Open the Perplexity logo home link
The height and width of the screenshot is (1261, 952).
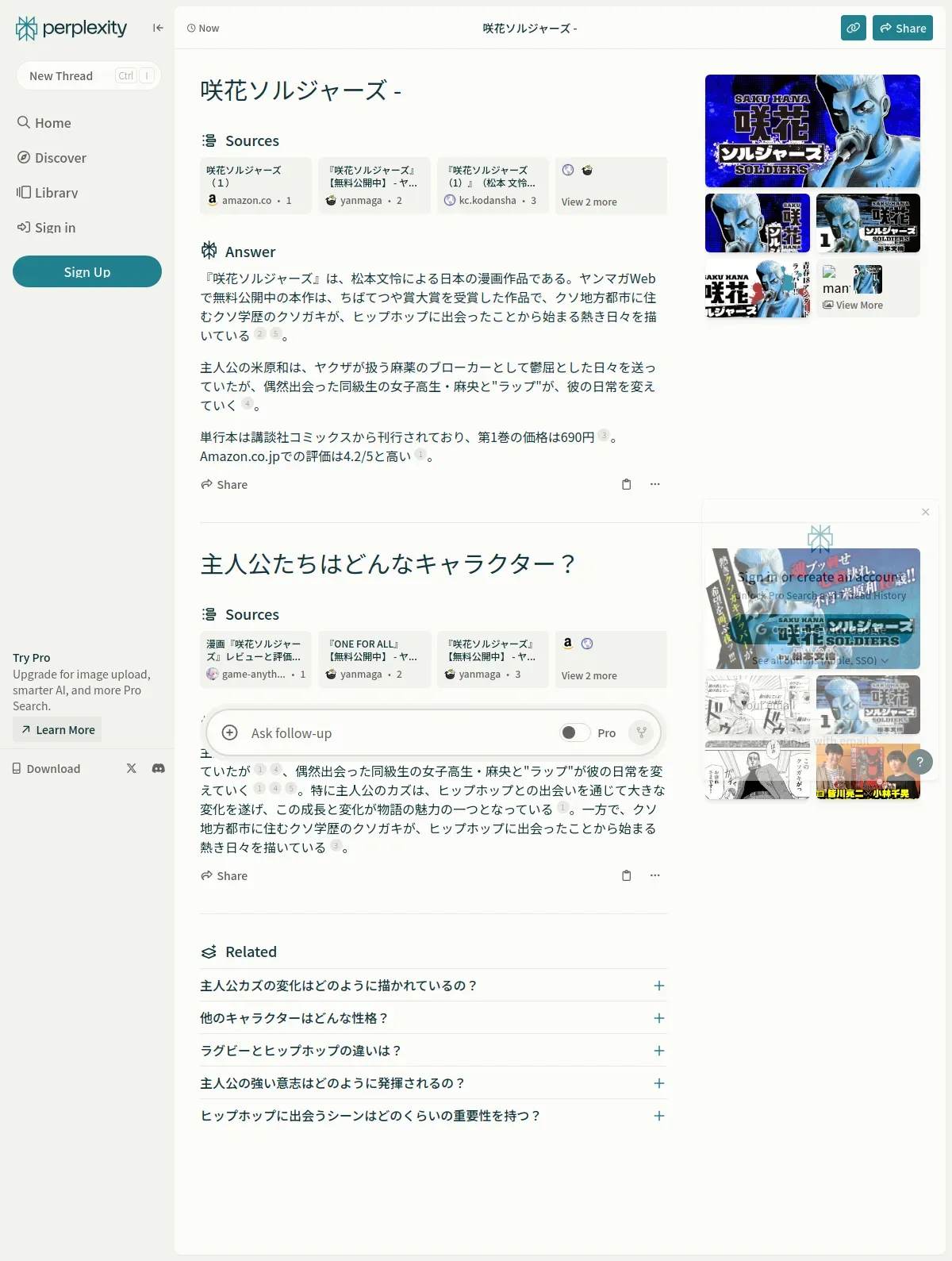(x=71, y=29)
